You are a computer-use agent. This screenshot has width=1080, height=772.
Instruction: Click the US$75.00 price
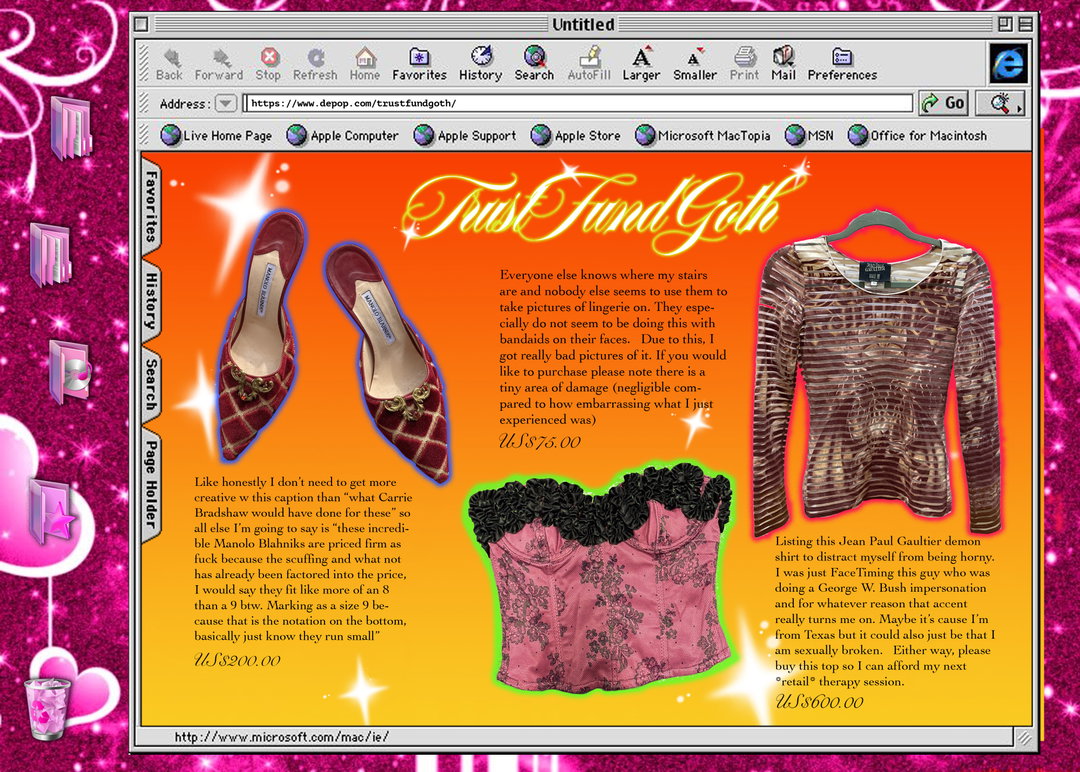tap(540, 442)
